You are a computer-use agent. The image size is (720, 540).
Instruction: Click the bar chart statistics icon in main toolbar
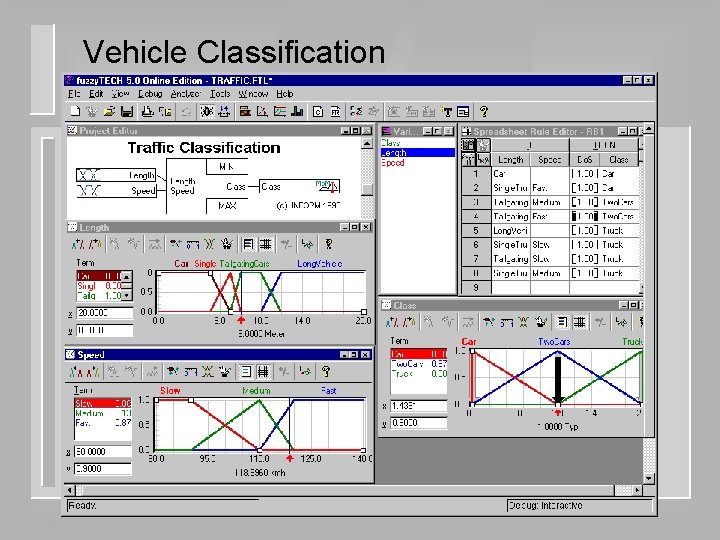pos(297,111)
